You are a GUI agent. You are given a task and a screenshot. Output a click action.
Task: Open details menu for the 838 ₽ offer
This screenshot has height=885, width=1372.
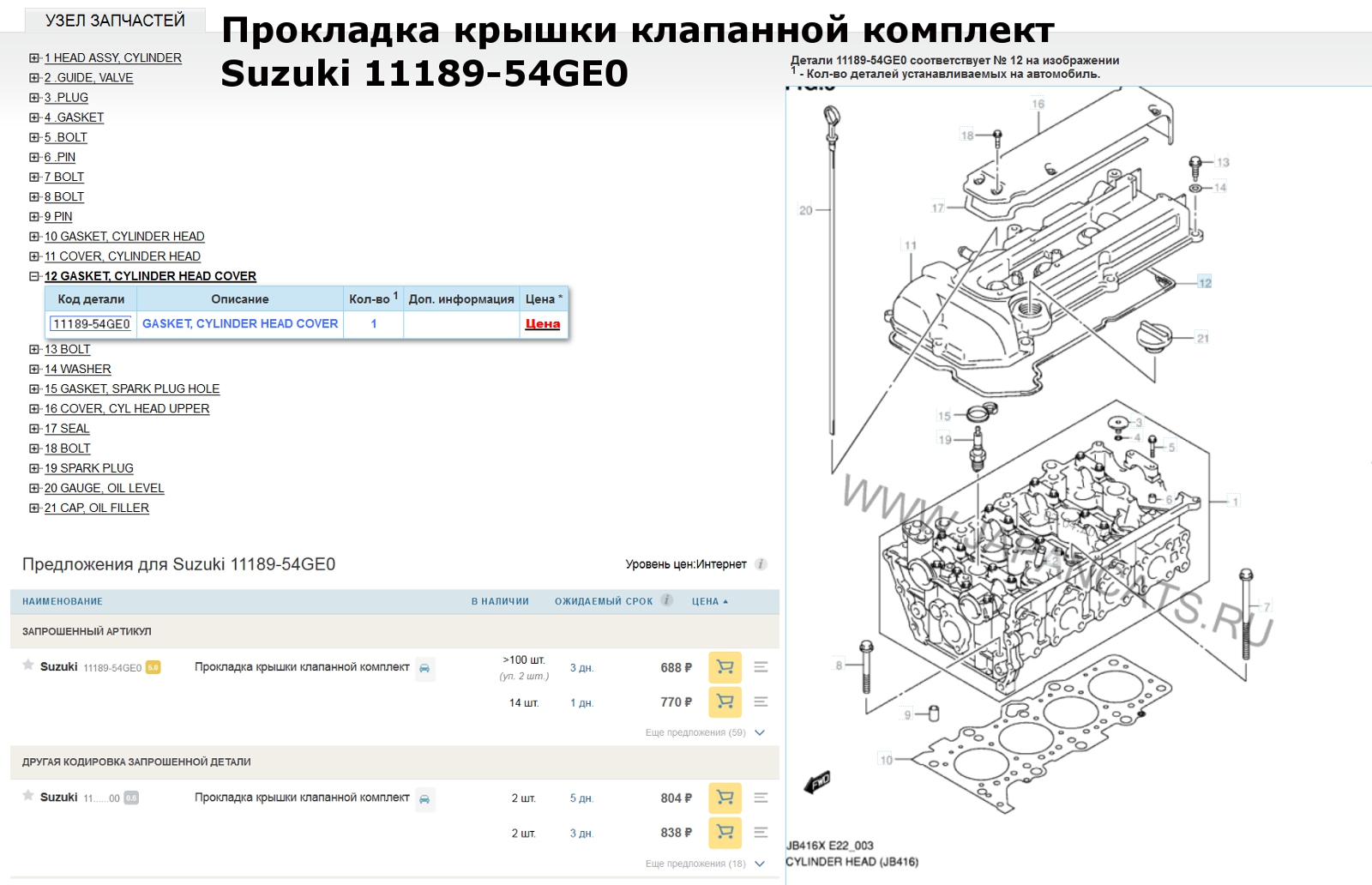point(761,832)
